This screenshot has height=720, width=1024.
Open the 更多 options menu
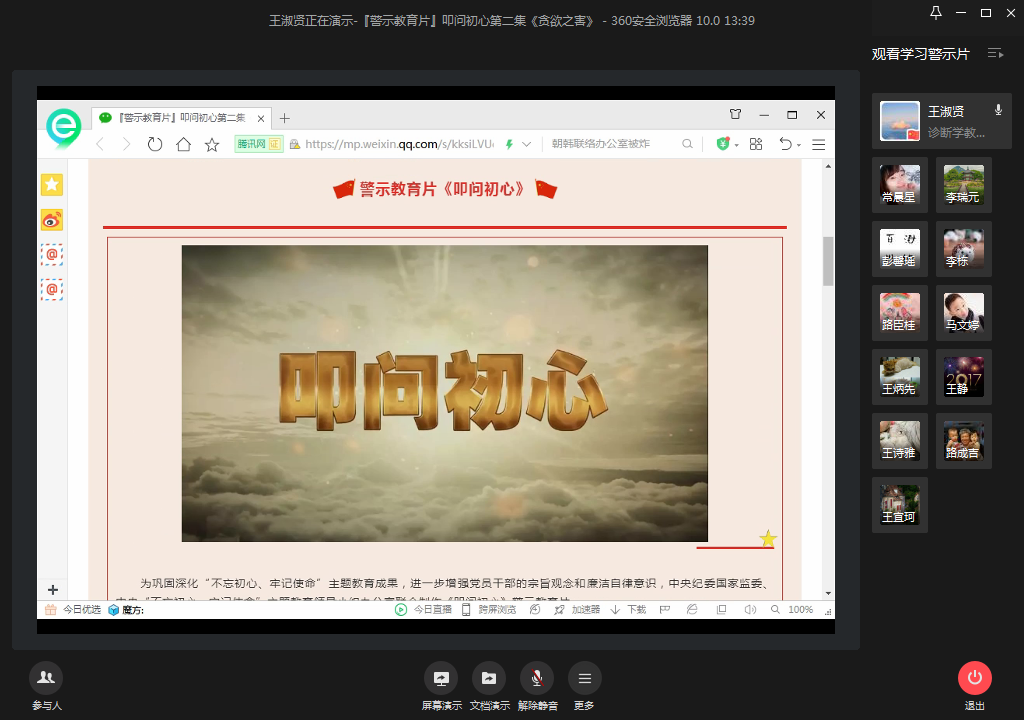click(585, 678)
